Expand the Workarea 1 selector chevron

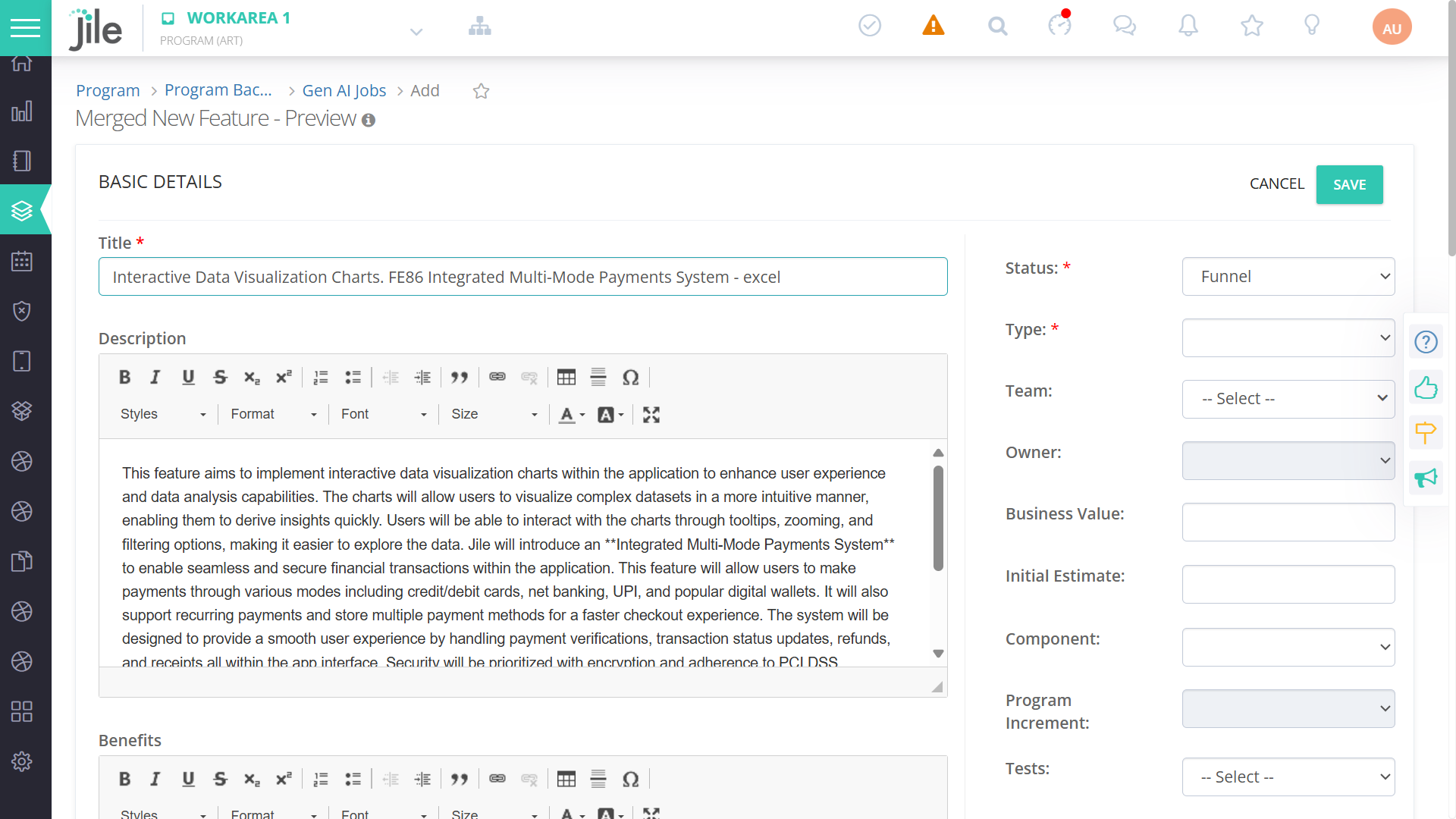[x=416, y=32]
